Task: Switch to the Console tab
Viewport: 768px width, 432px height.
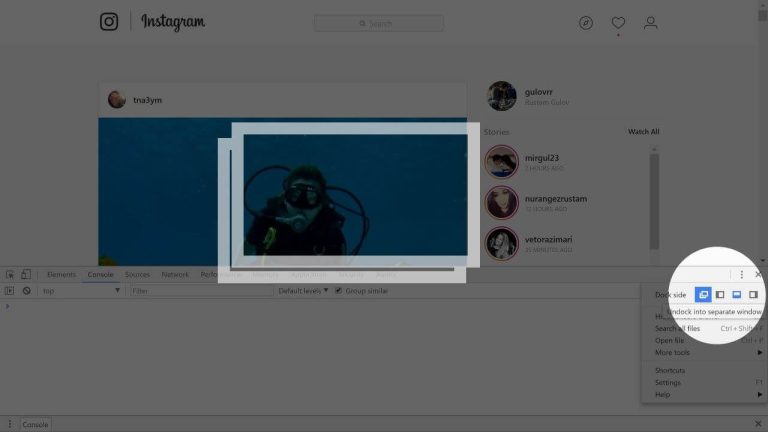Action: (x=100, y=275)
